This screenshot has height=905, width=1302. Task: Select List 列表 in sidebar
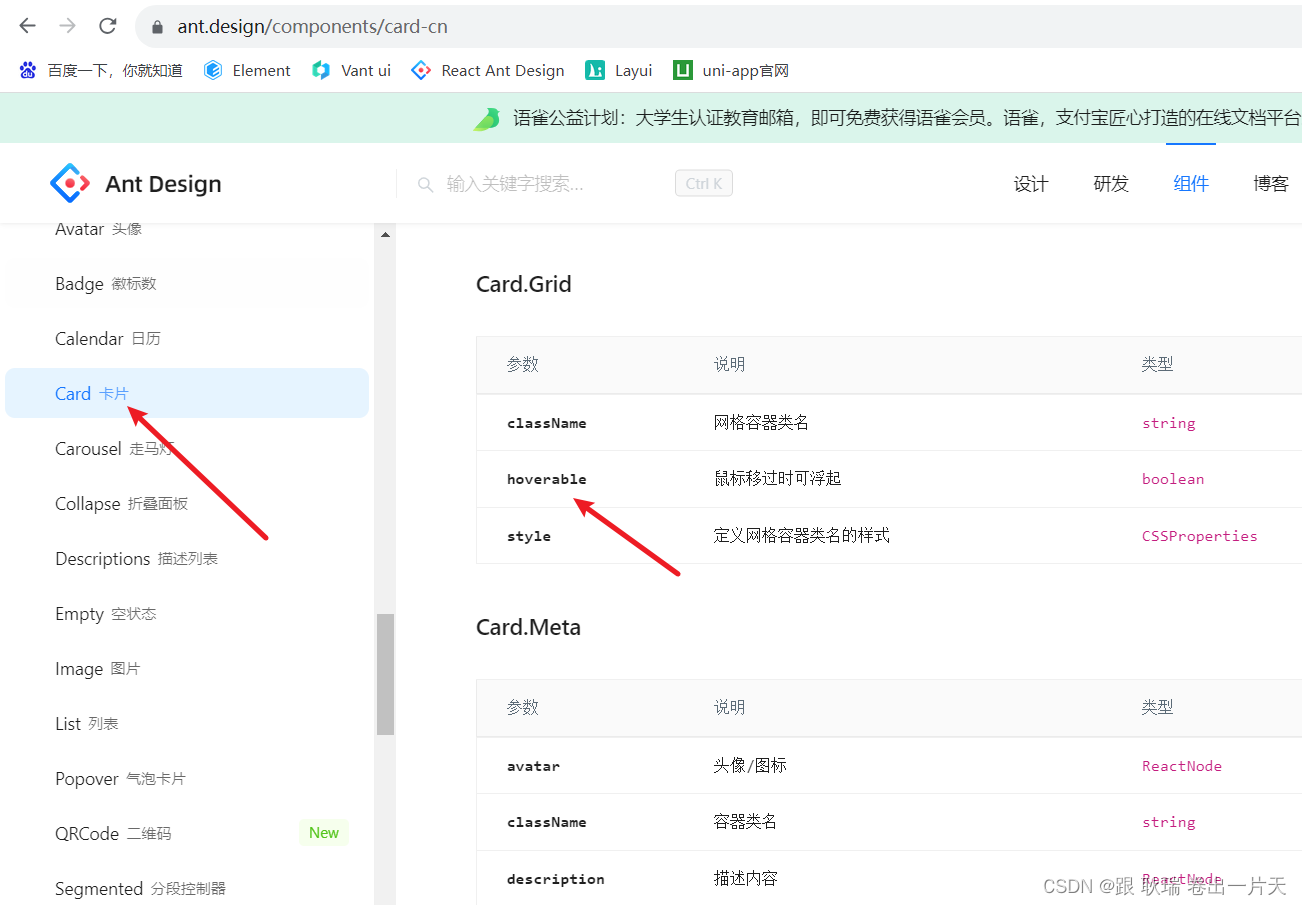[187, 724]
